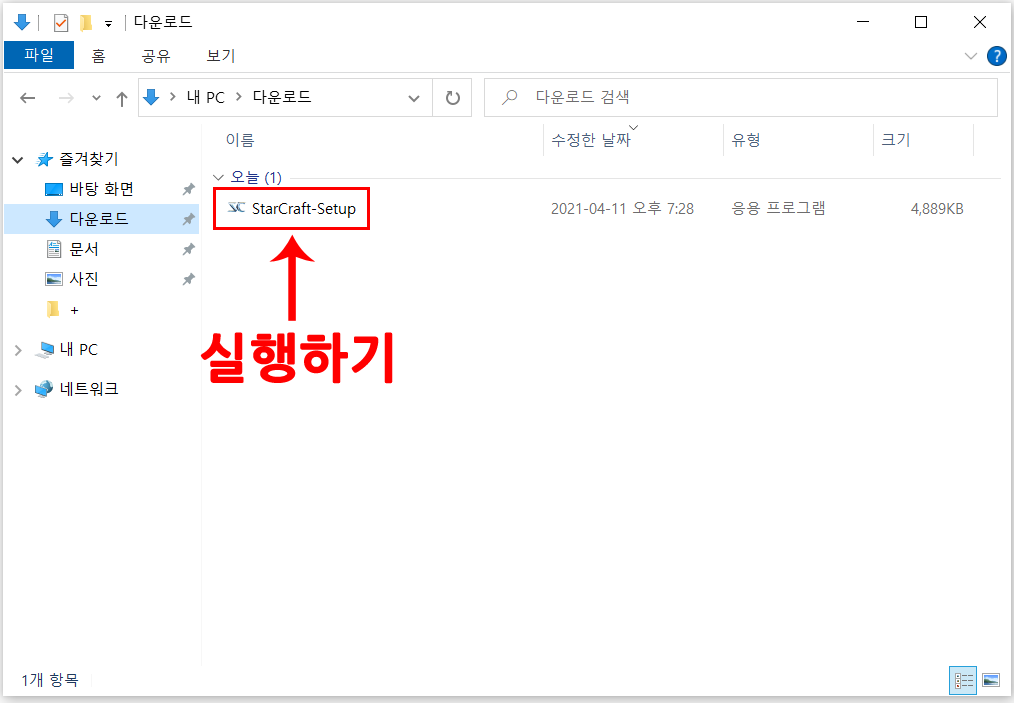Click the search magnifier icon

click(510, 98)
